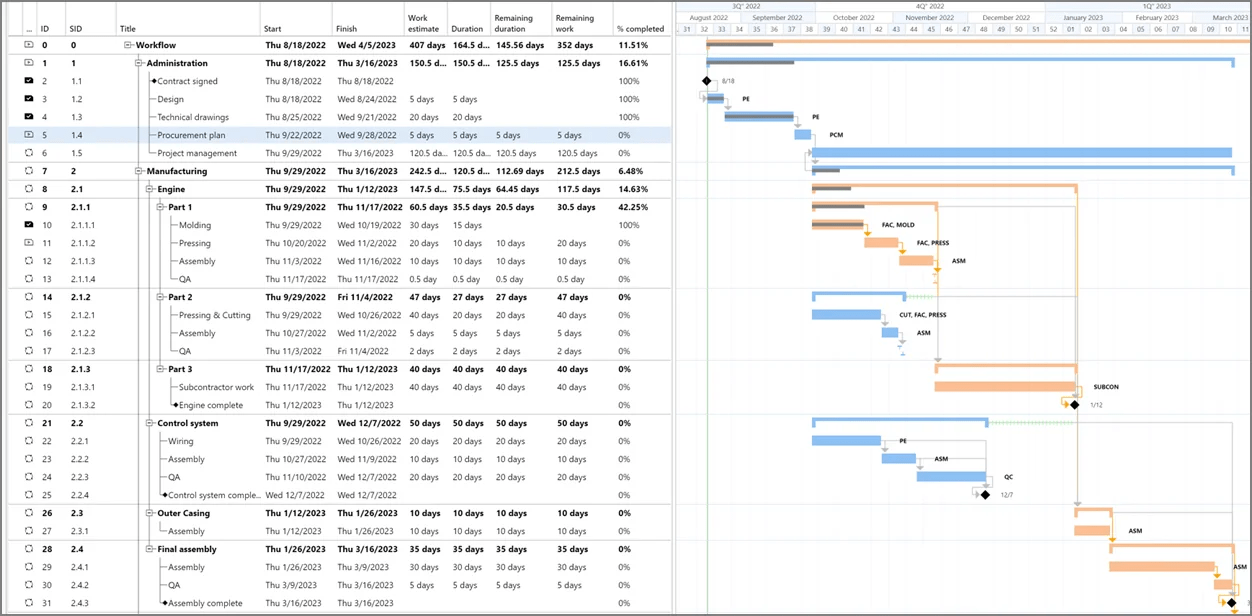Viewport: 1252px width, 616px height.
Task: Click the status icon for Subcontractor work row
Action: (x=28, y=387)
